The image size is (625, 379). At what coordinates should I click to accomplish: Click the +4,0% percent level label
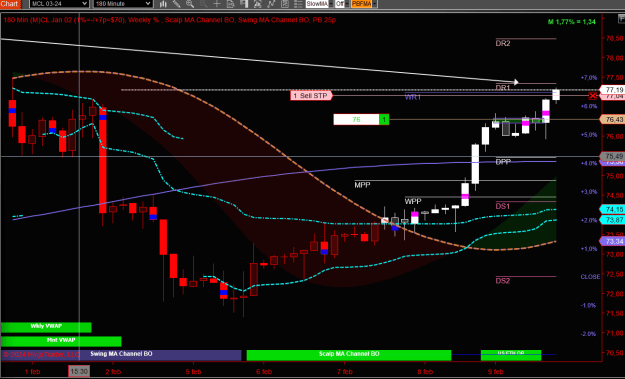click(589, 163)
